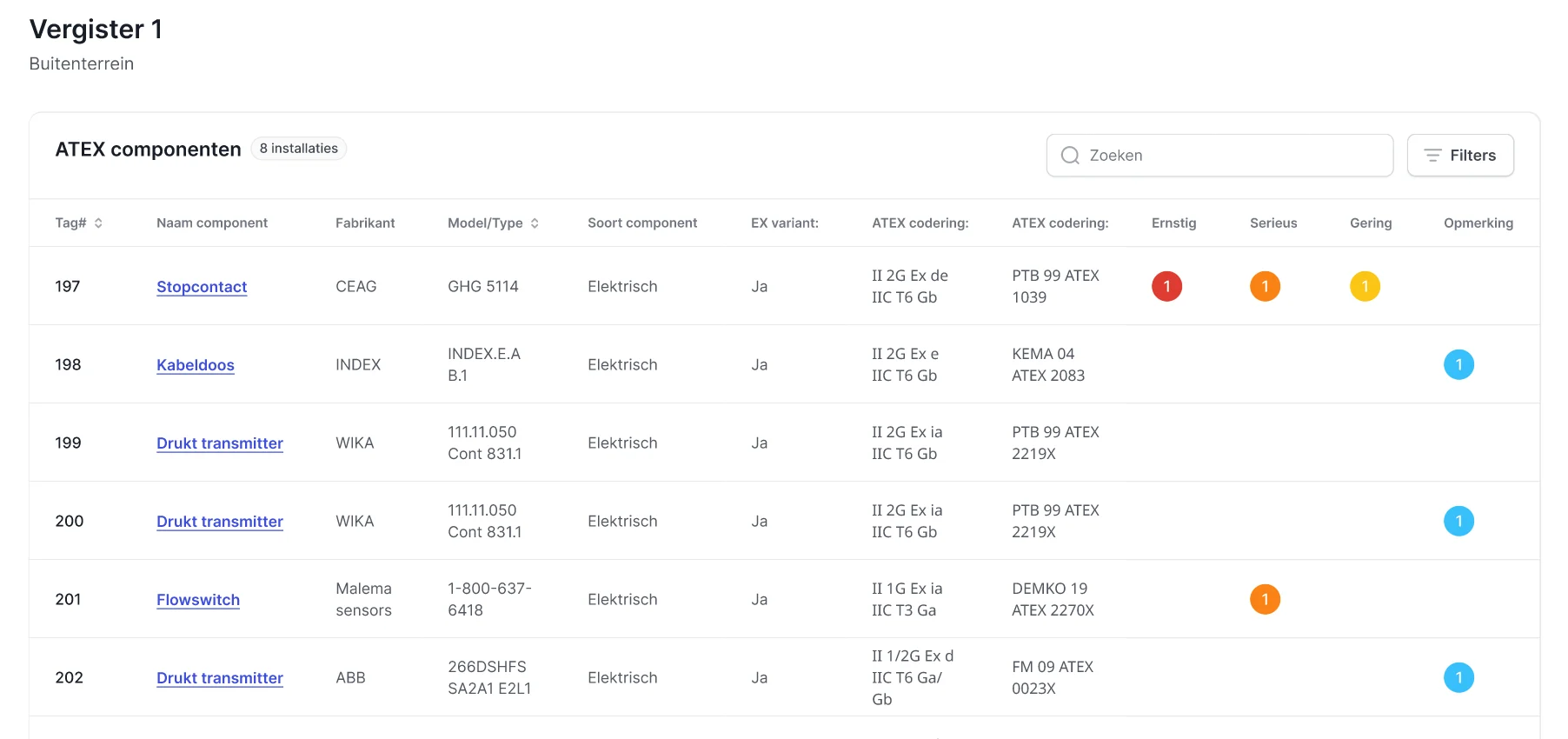
Task: Select tag number 201 cell
Action: [68, 599]
